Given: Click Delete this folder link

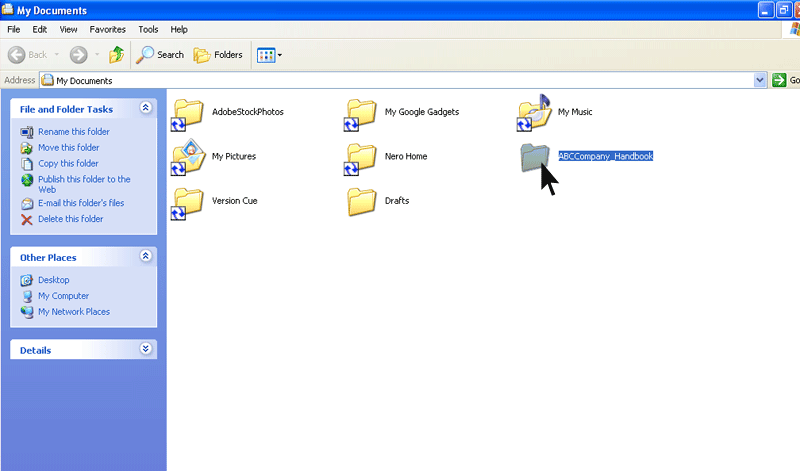Looking at the screenshot, I should [71, 219].
